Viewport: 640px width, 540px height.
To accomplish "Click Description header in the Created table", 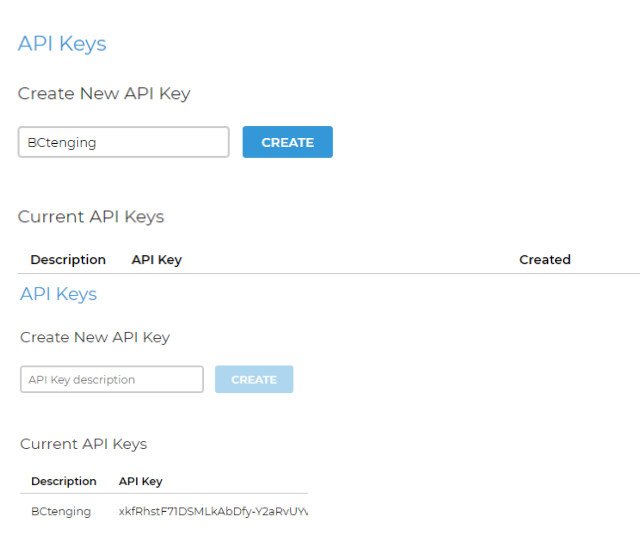I will pyautogui.click(x=68, y=260).
